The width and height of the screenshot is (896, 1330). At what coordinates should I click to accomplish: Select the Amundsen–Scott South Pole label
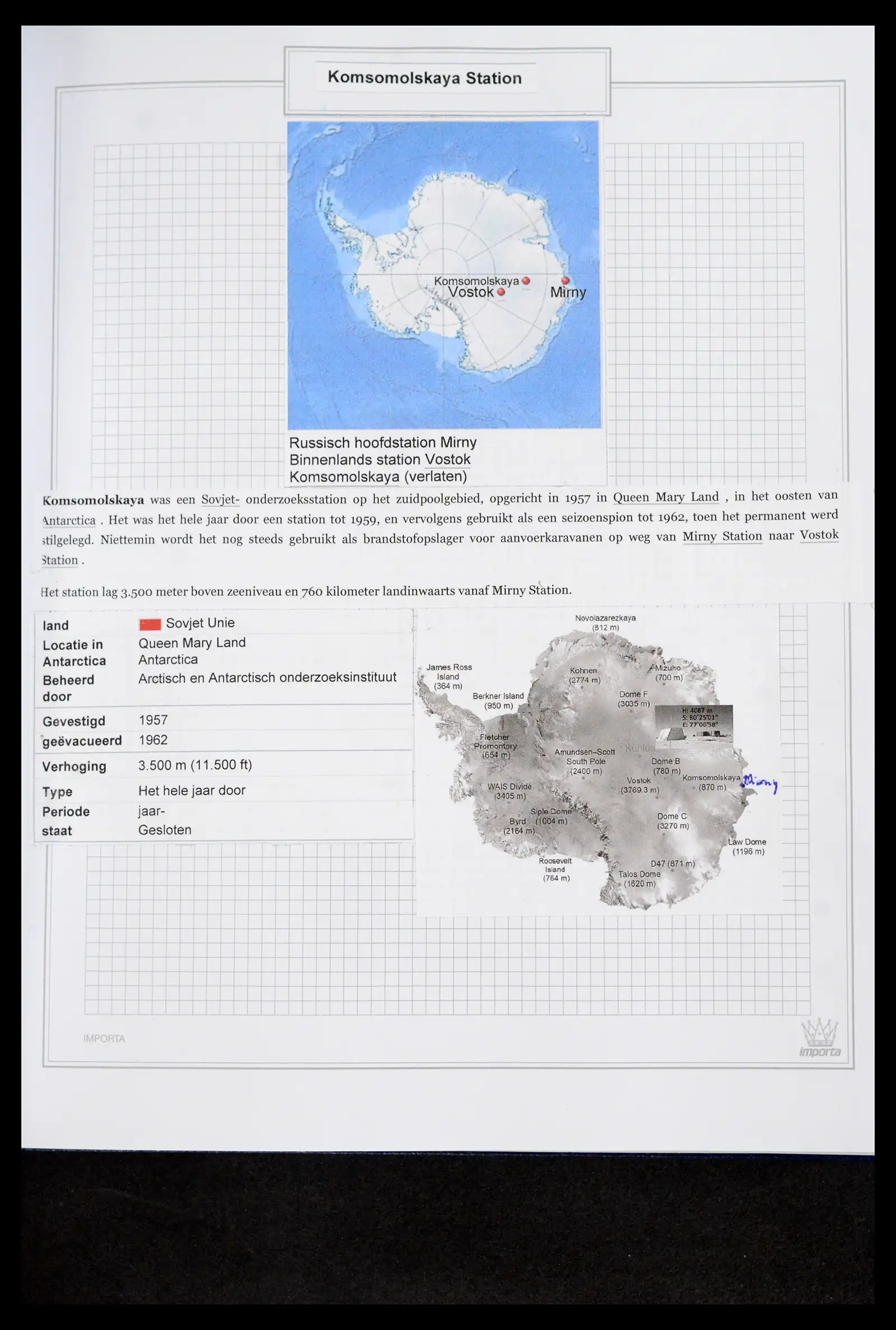584,761
